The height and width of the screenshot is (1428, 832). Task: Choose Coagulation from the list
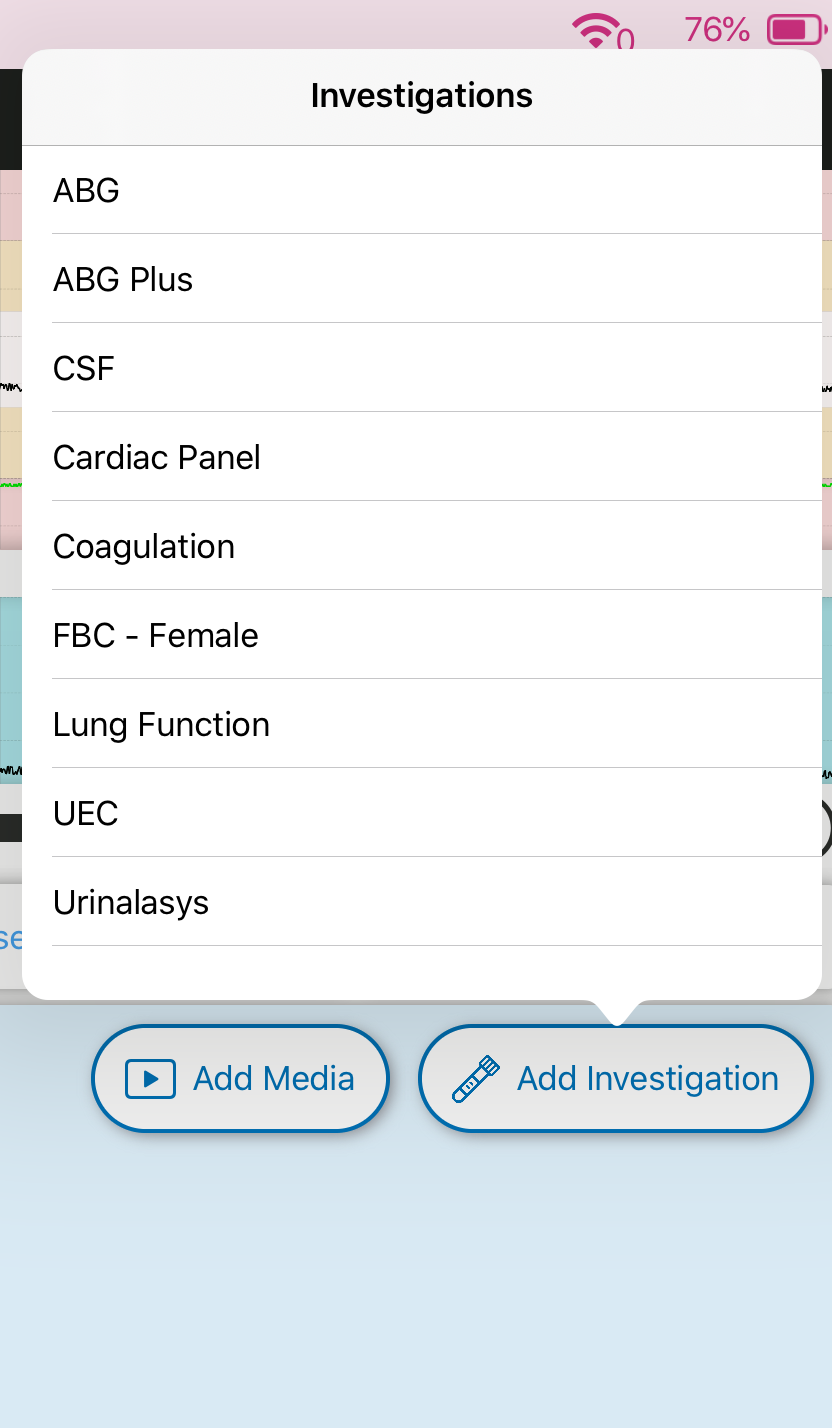pos(144,546)
